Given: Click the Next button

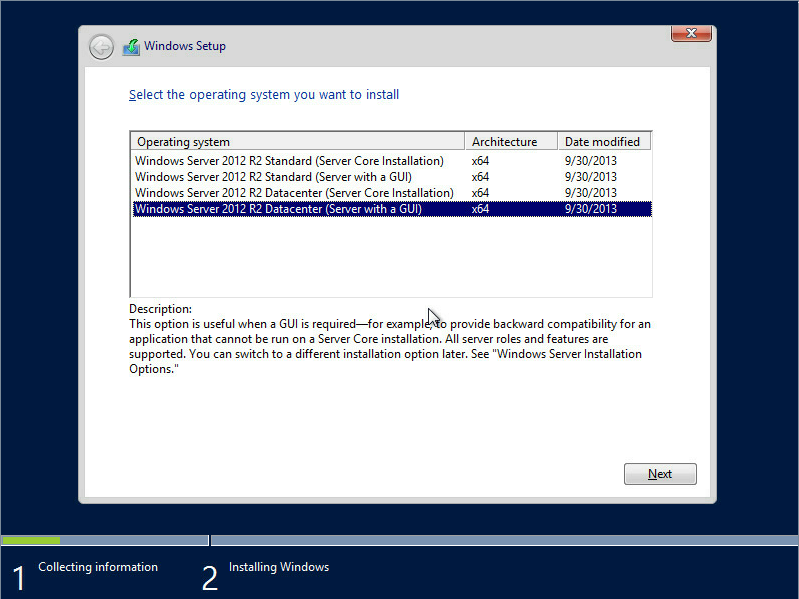Looking at the screenshot, I should tap(660, 474).
